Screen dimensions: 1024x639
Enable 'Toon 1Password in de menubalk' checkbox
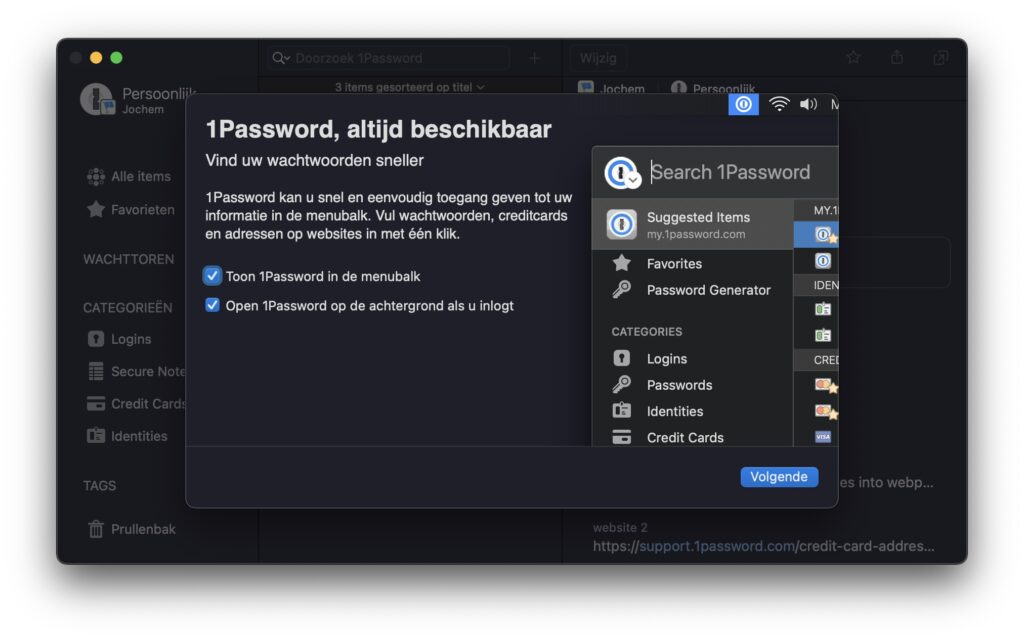point(212,276)
